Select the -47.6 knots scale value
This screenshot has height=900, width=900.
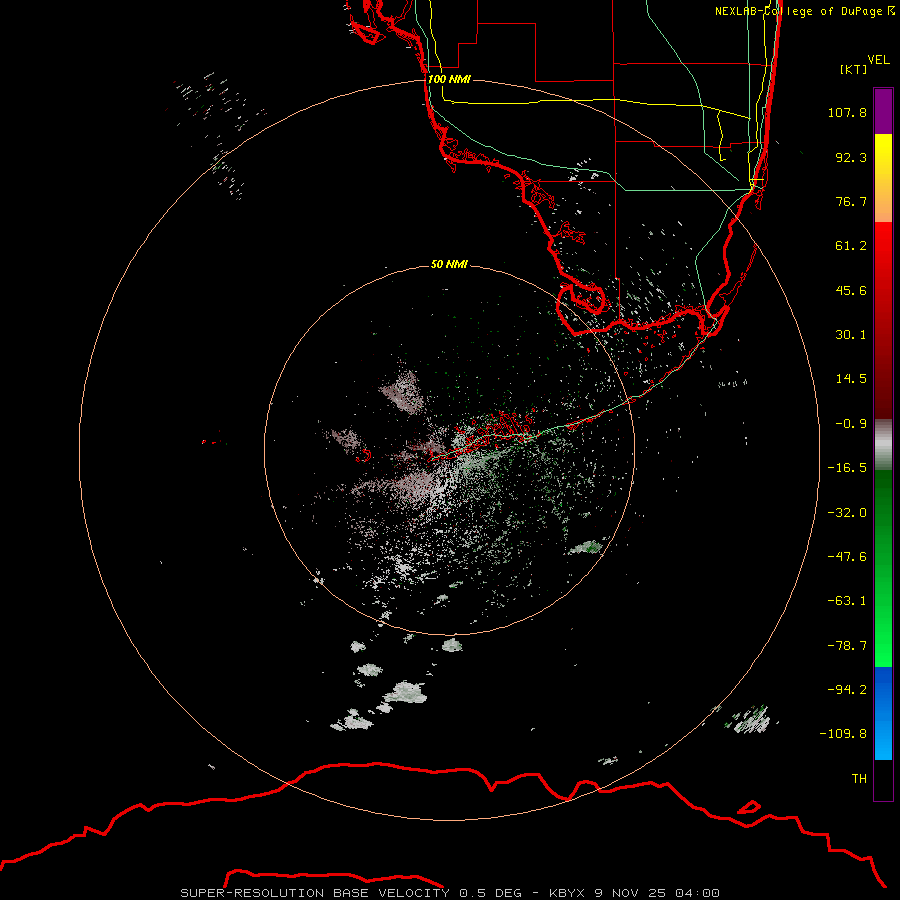pos(847,557)
